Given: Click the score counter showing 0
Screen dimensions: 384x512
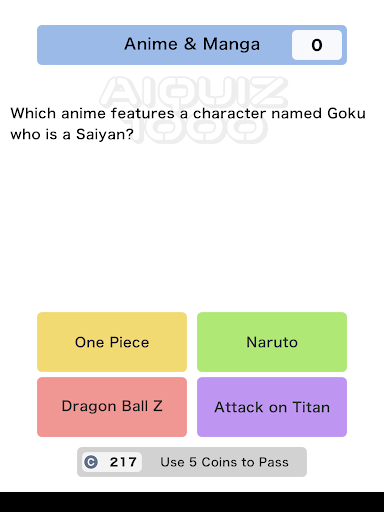Looking at the screenshot, I should [317, 45].
